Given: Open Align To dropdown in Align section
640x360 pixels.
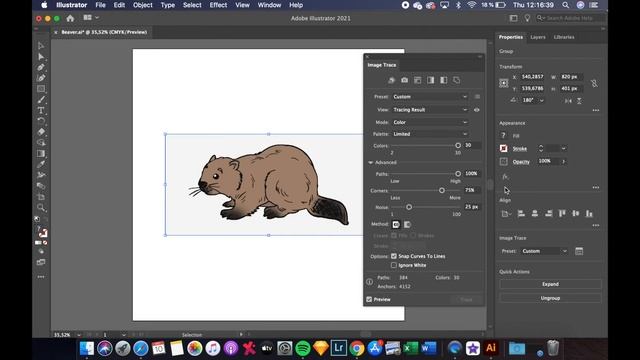Looking at the screenshot, I should (505, 213).
